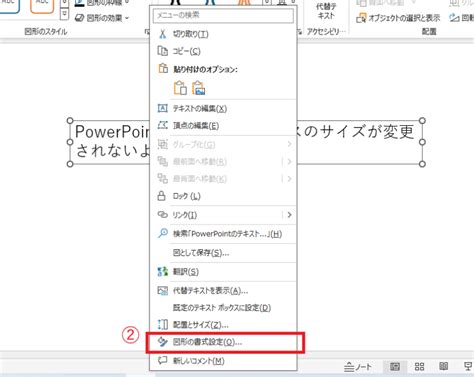This screenshot has height=377, width=474.
Task: Expand the shape styles gallery arrow
Action: tap(64, 14)
